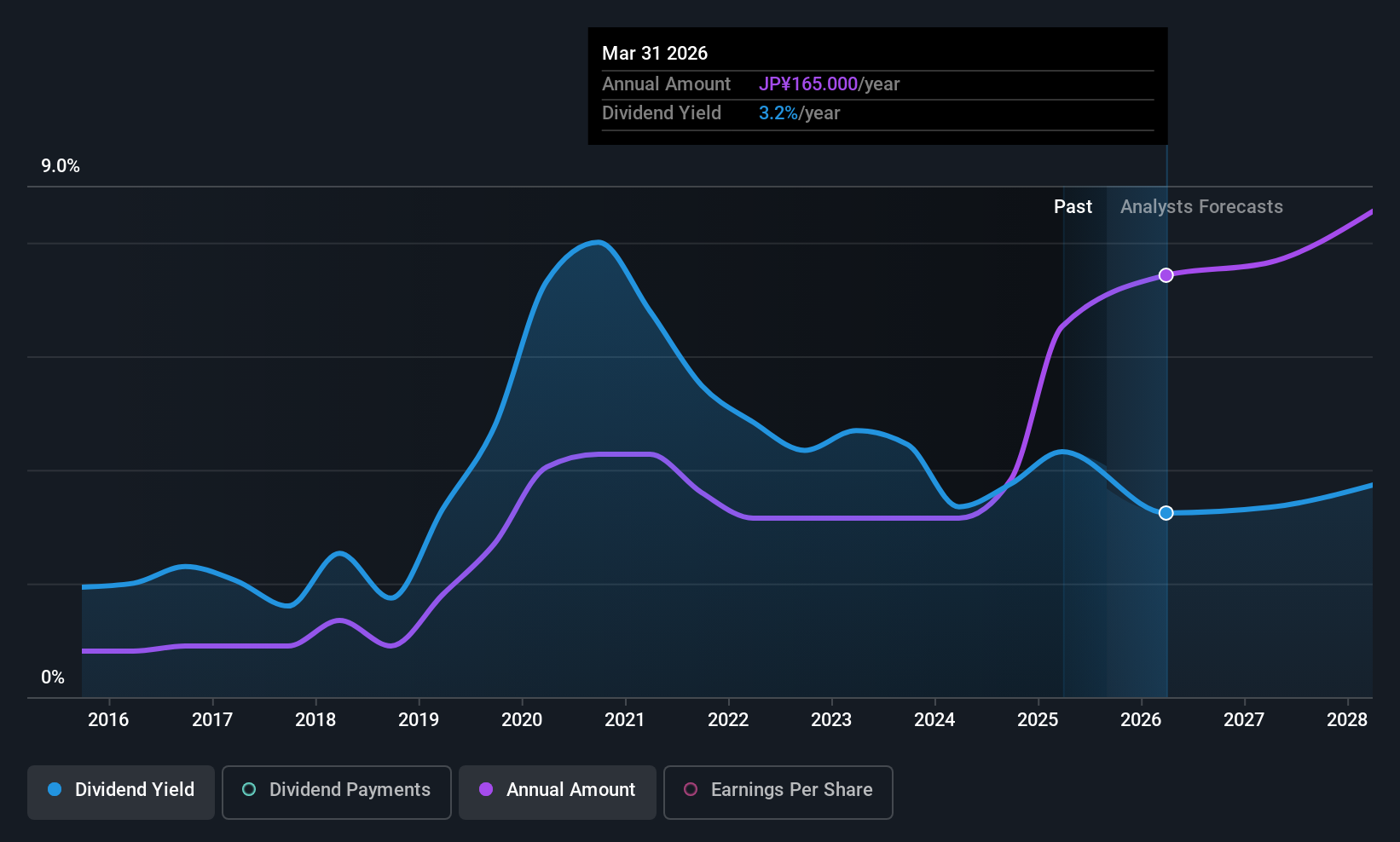Click the teal Dividend Payments legend circle
The height and width of the screenshot is (842, 1400).
[249, 790]
